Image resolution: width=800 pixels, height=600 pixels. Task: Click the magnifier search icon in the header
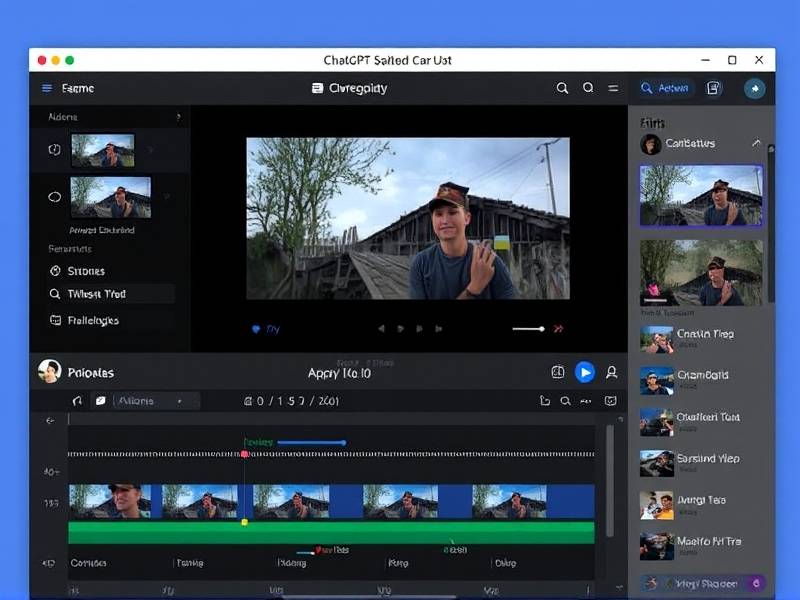point(563,88)
